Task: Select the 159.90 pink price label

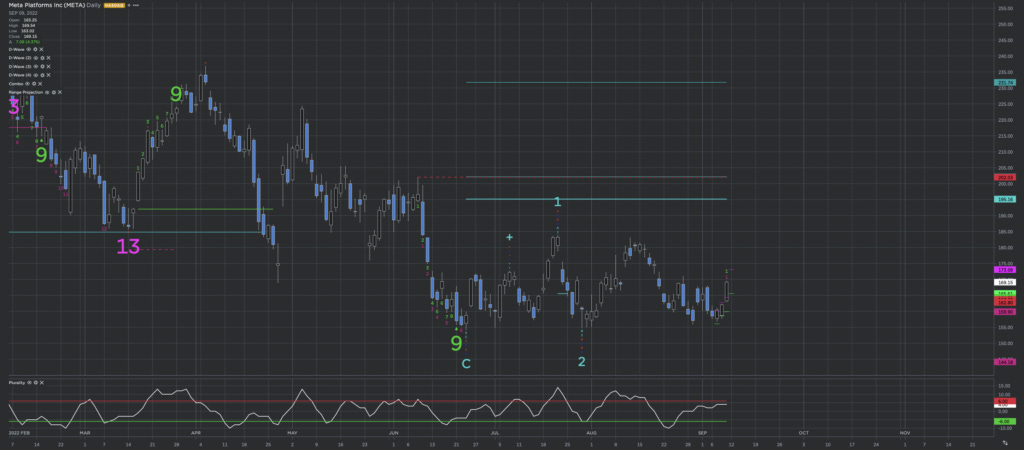Action: click(1005, 312)
